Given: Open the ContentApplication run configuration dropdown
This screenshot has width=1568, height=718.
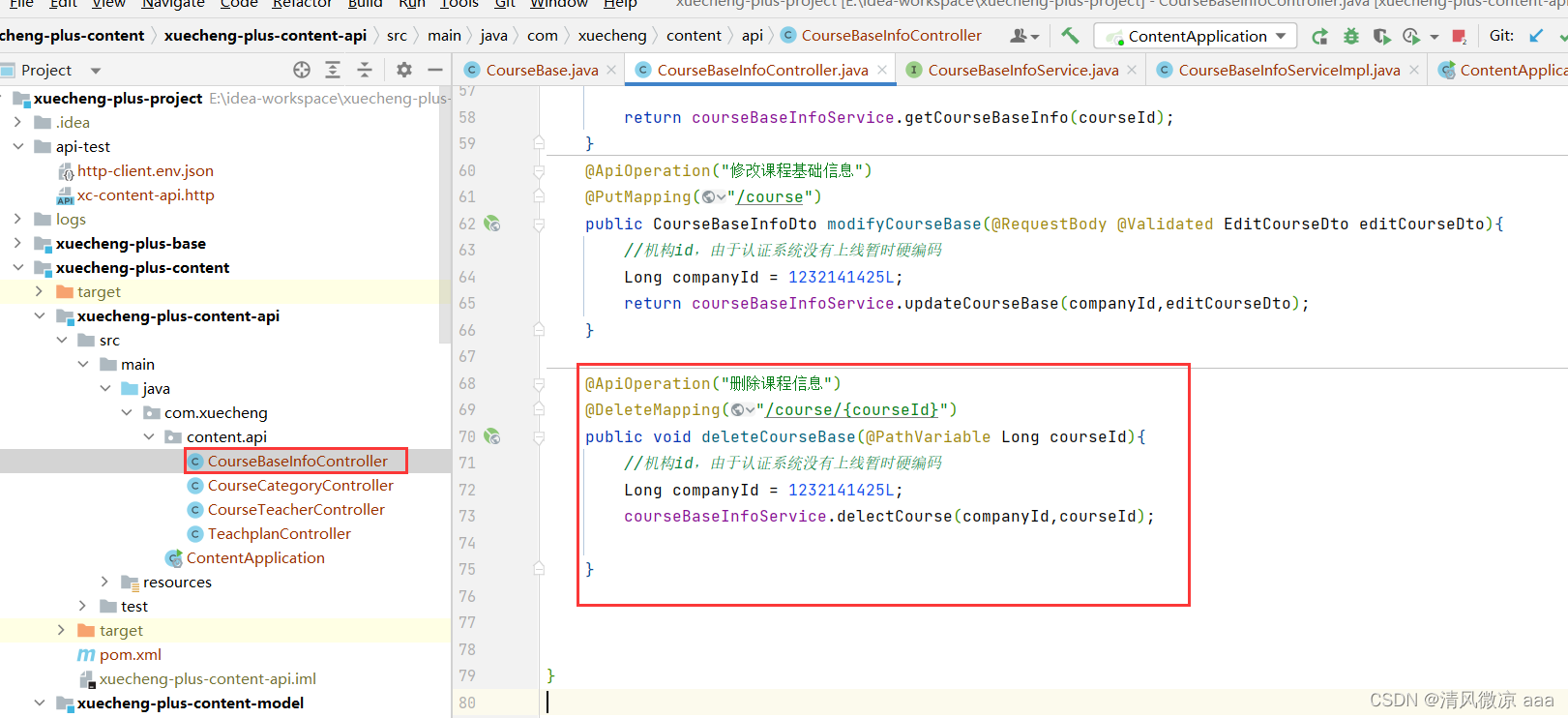Looking at the screenshot, I should coord(1196,36).
